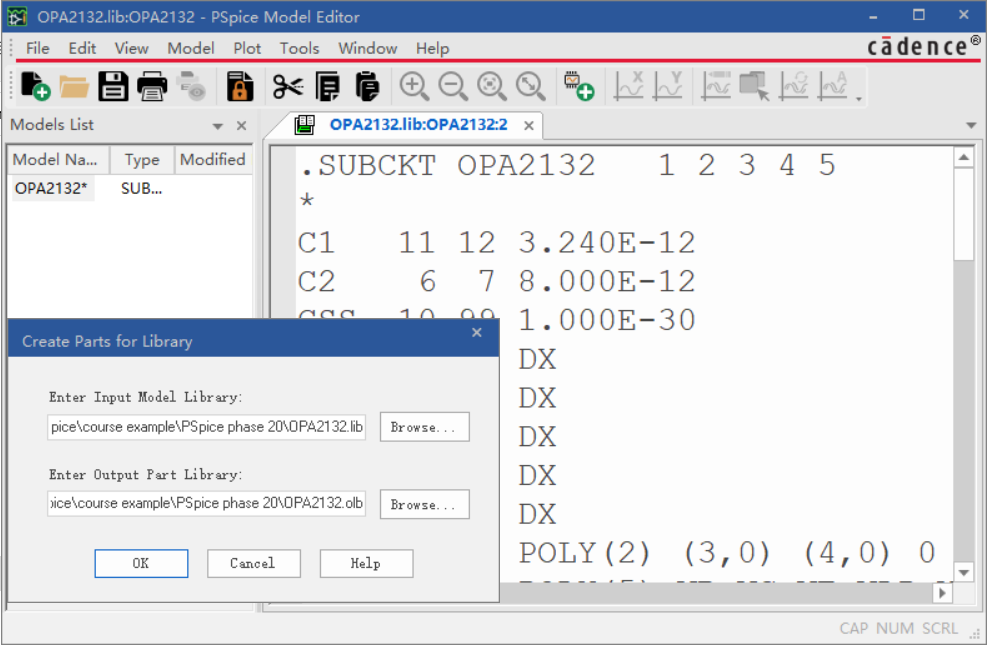
Task: Click the encrypt library padlock icon
Action: [x=240, y=86]
